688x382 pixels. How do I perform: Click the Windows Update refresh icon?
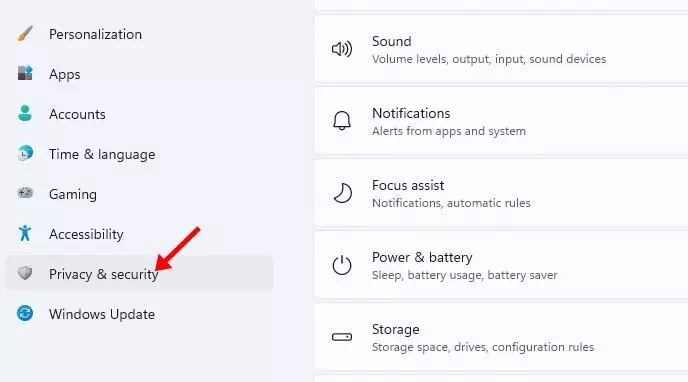[x=25, y=313]
